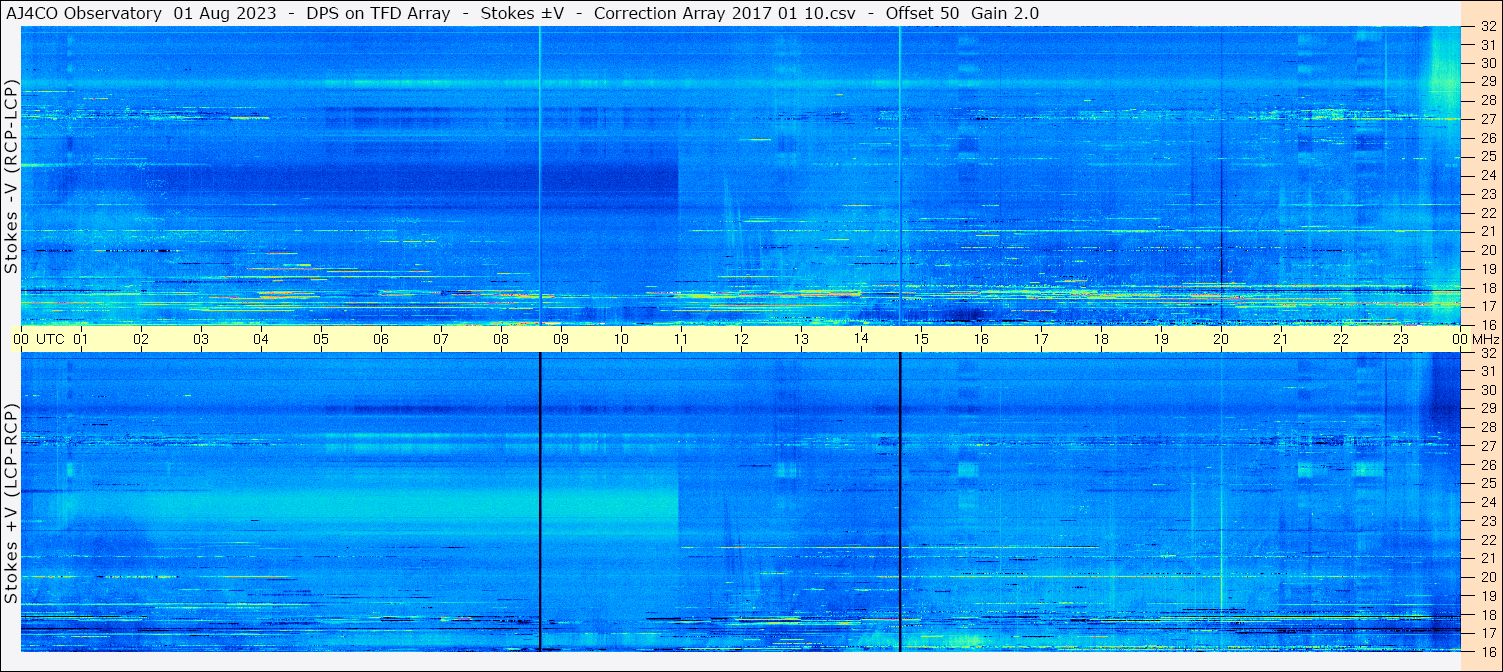Click the black vertical gap near 14:40 in lower panel
1503x672 pixels.
click(x=900, y=502)
